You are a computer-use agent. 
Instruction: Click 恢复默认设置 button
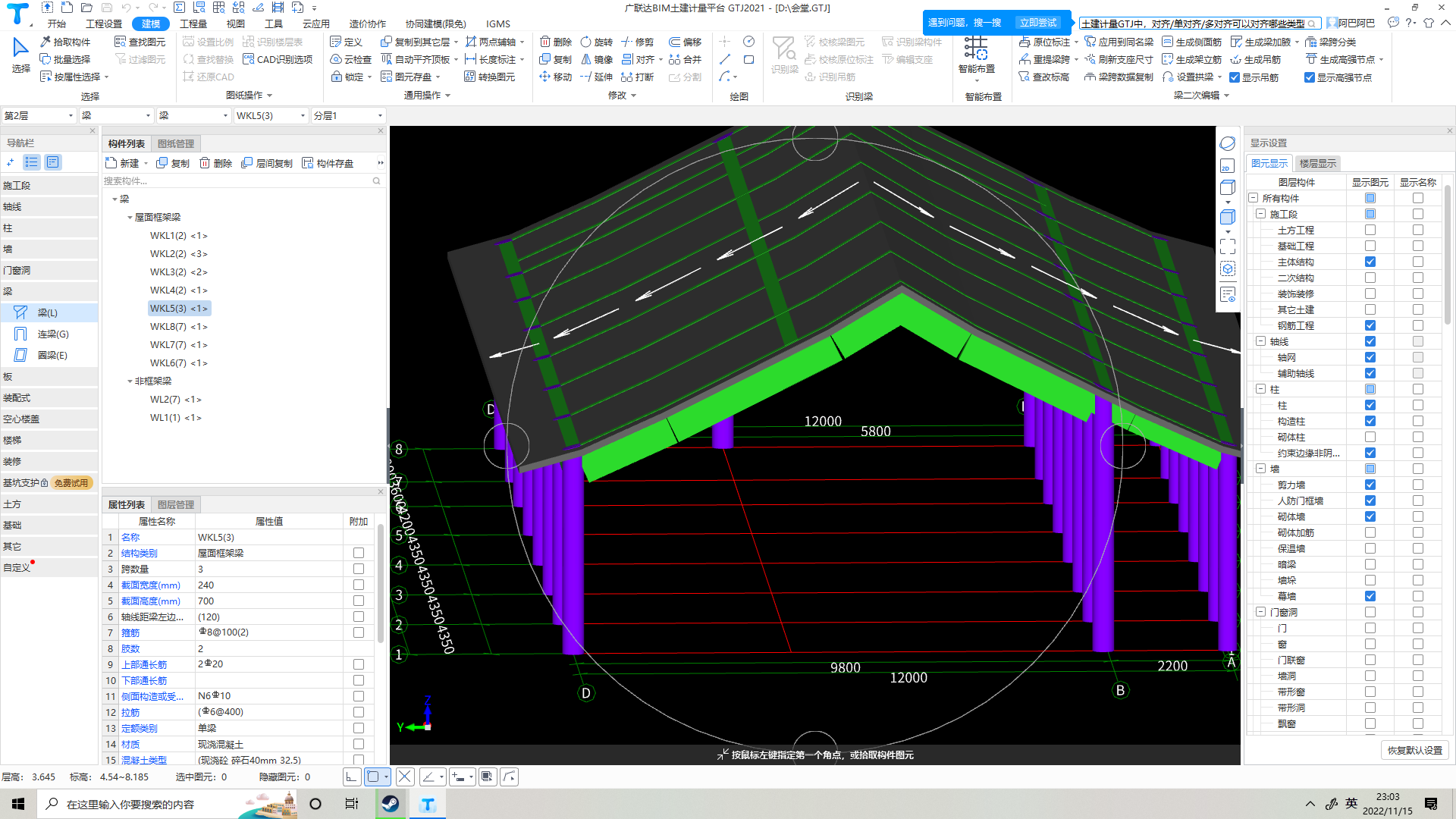1415,750
